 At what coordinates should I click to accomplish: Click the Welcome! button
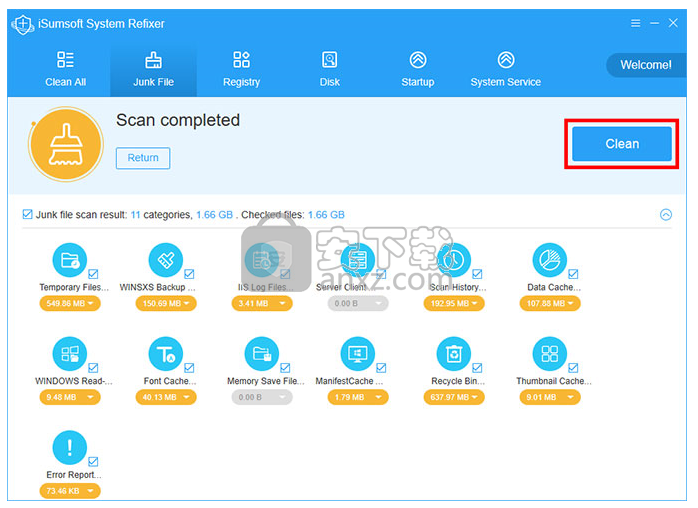pos(646,65)
